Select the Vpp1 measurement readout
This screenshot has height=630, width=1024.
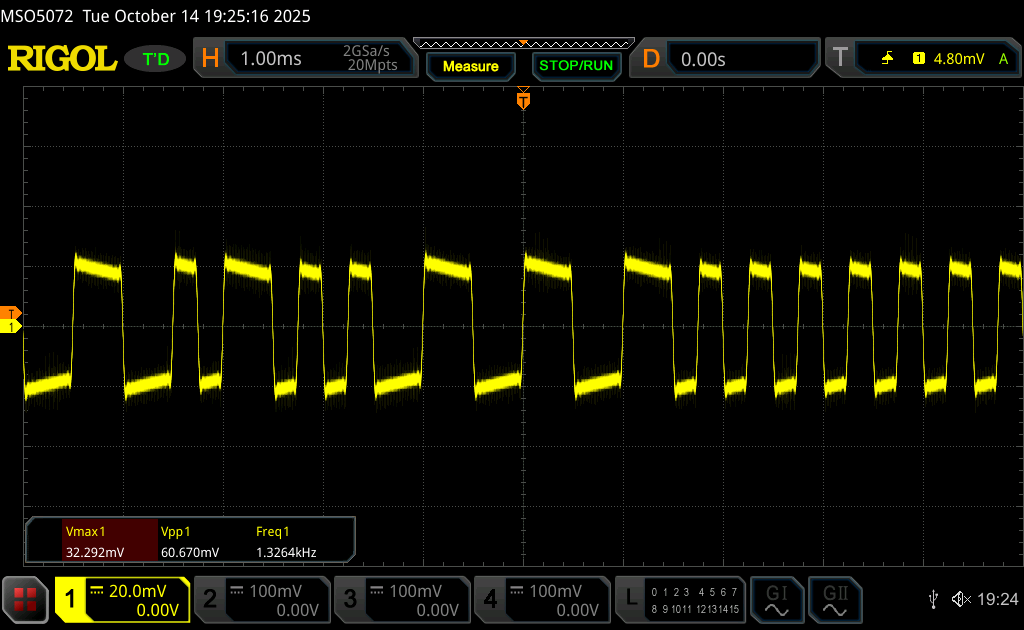pyautogui.click(x=190, y=542)
